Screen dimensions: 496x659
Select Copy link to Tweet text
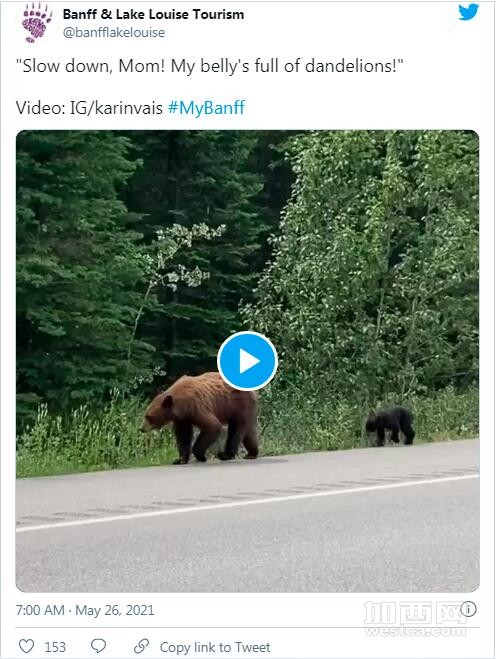click(x=215, y=647)
